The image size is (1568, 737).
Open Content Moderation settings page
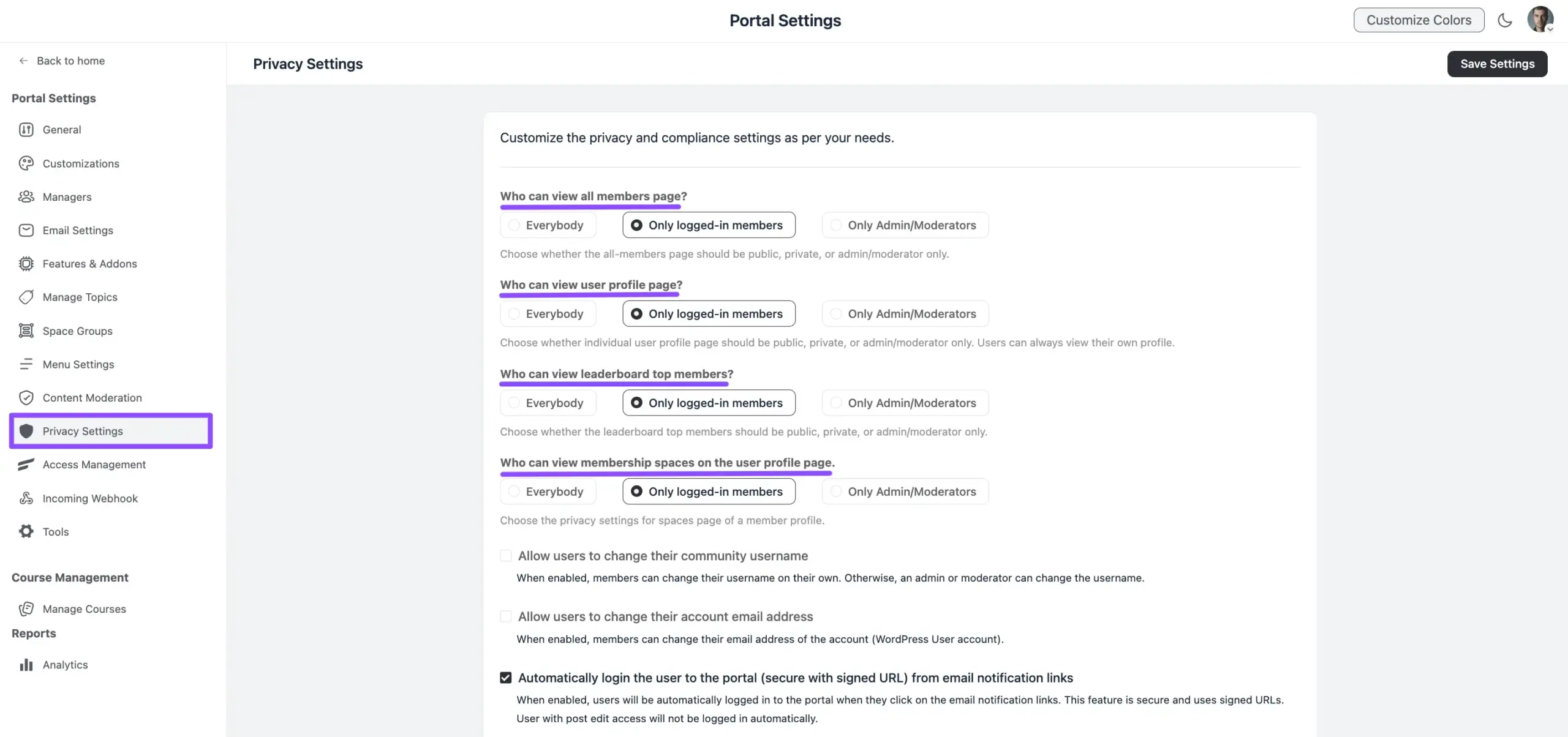point(92,398)
